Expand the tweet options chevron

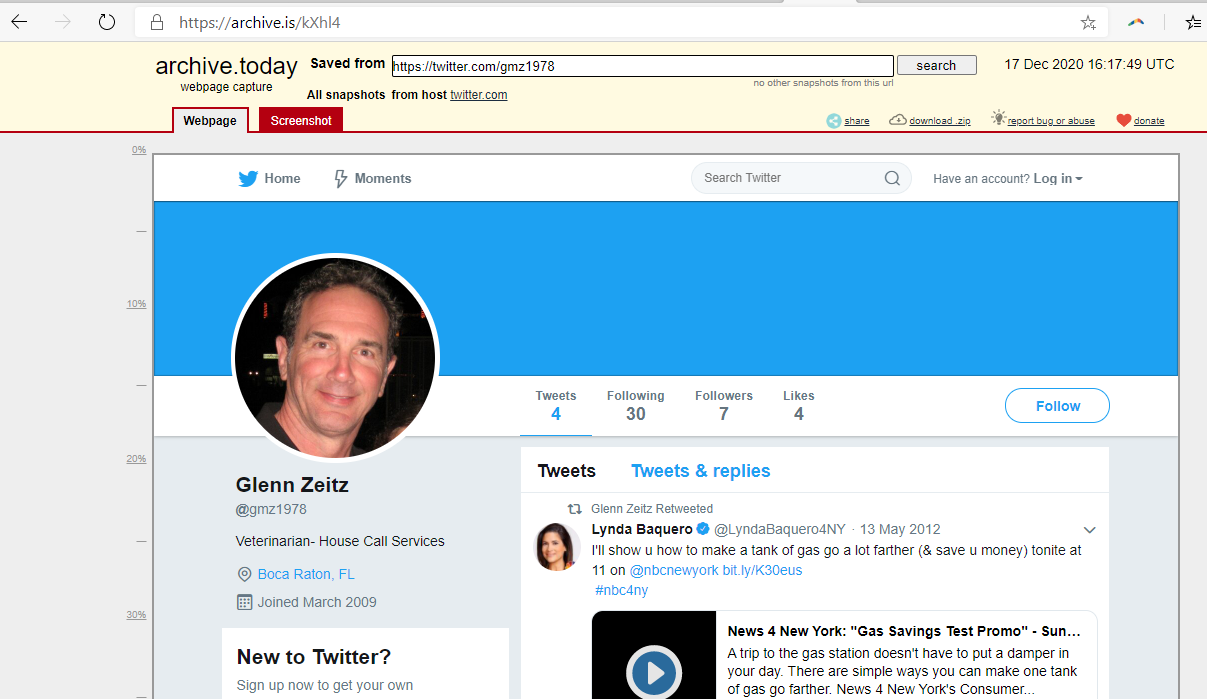(1090, 530)
